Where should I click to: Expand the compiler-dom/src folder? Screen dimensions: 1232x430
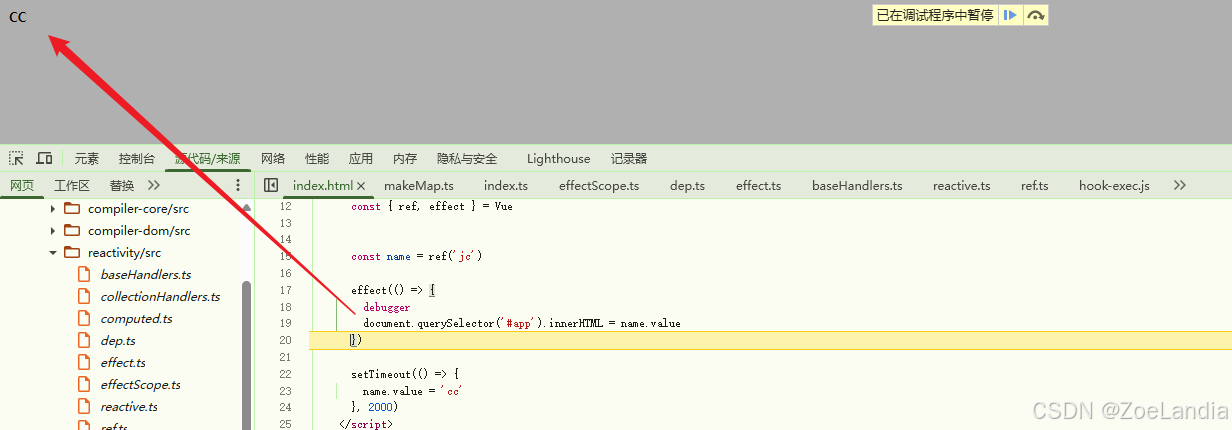point(53,231)
